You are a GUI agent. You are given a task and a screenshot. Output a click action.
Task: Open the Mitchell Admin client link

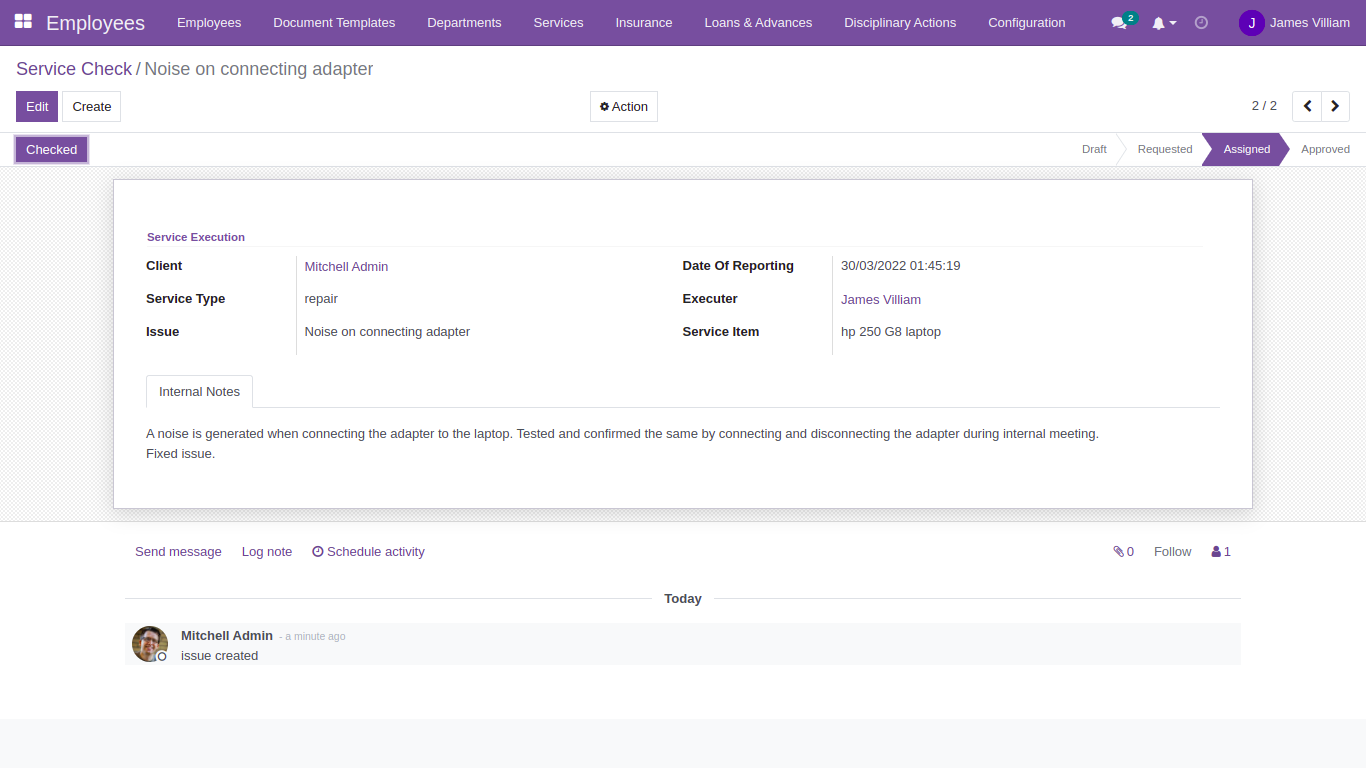[x=346, y=266]
